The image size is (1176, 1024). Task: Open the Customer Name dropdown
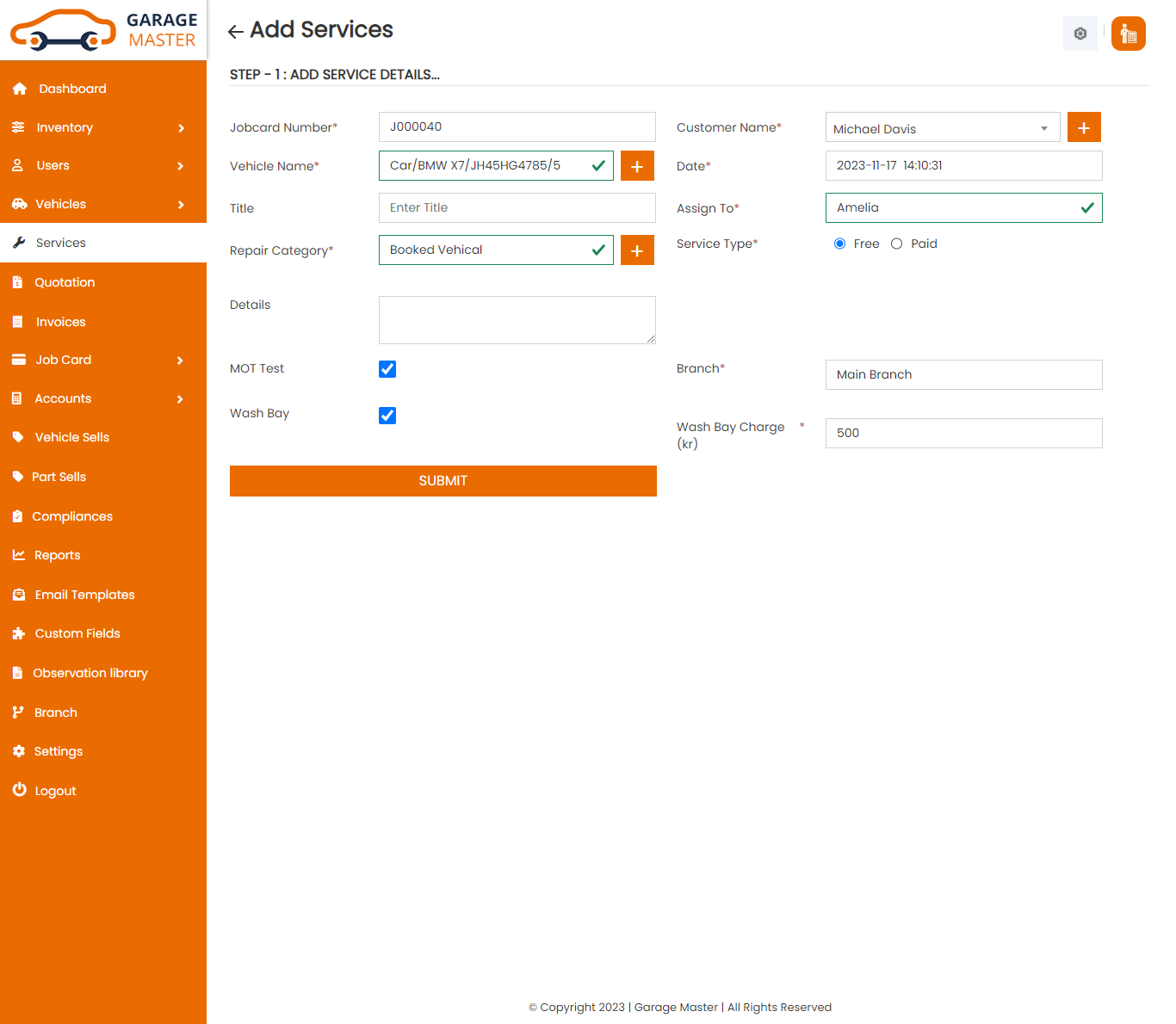[943, 127]
